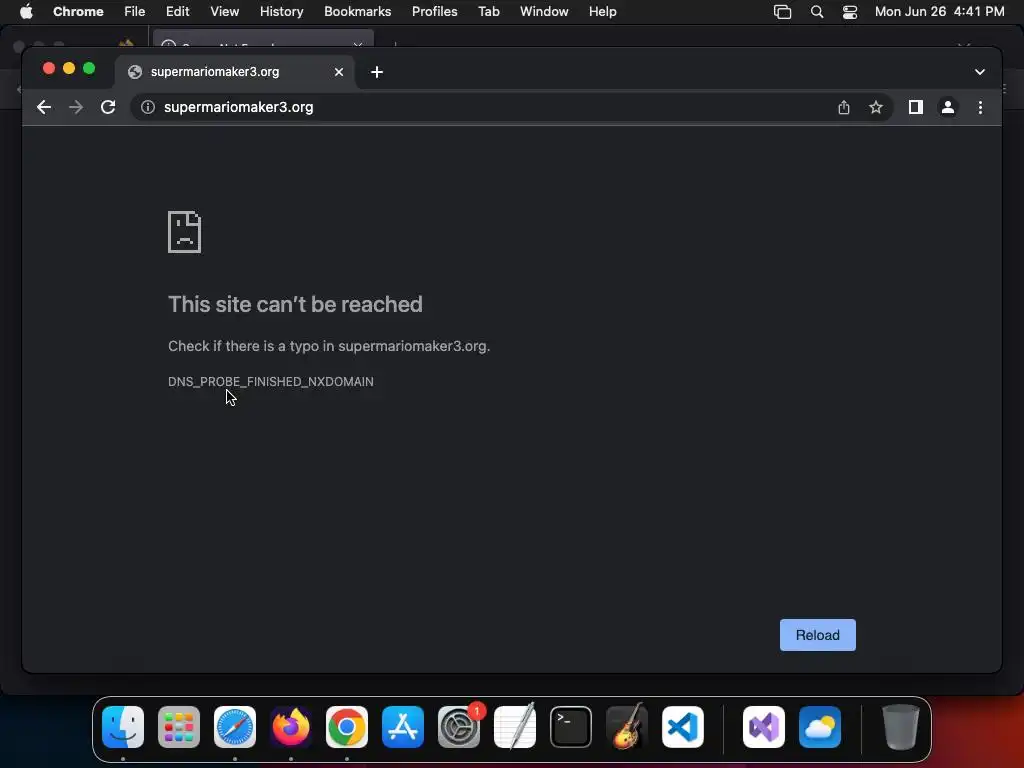Screen dimensions: 1024x768
Task: Click 'This site can't be reached' heading
Action: pos(295,304)
